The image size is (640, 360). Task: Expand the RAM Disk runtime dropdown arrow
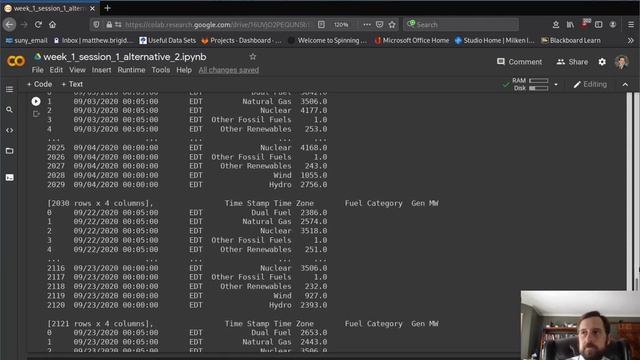(556, 84)
